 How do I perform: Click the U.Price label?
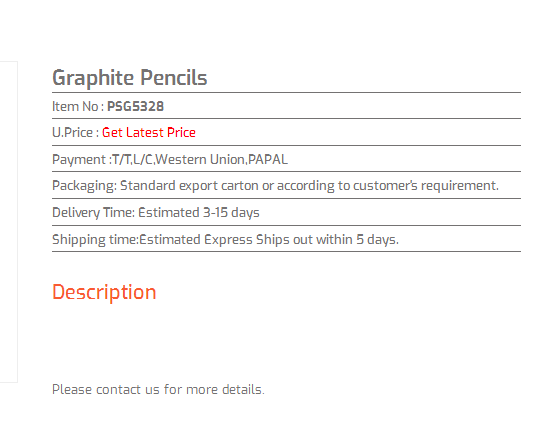coord(75,132)
